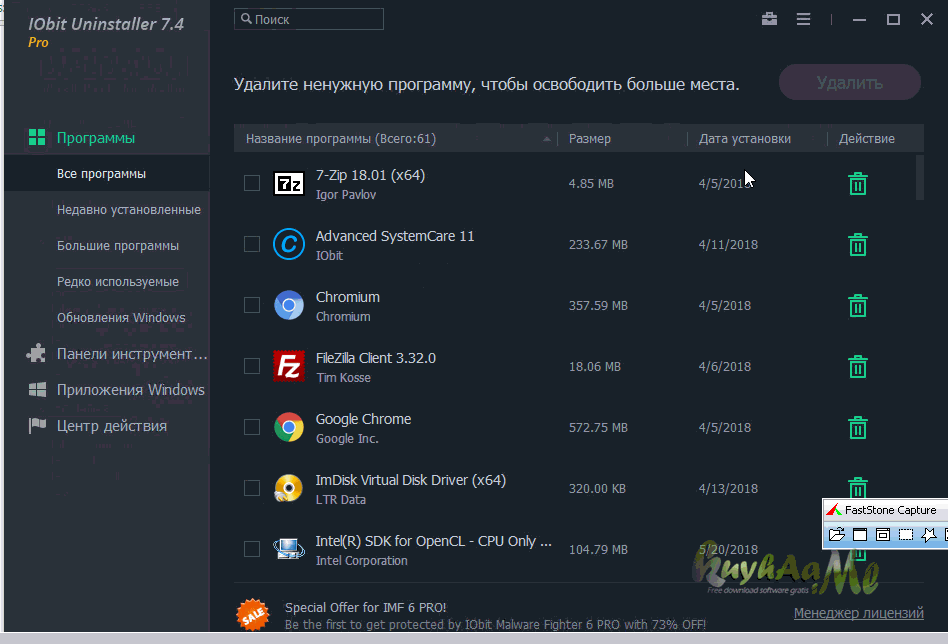This screenshot has width=948, height=644.
Task: Click the orange SALE badge icon
Action: coord(253,615)
